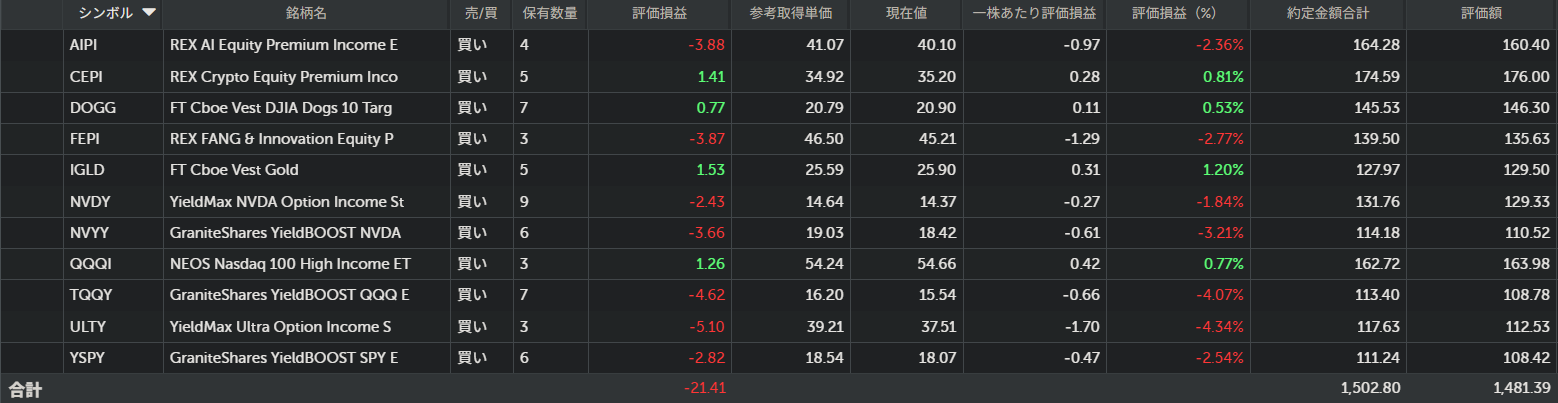1558x403 pixels.
Task: Click ULTY's -4.34% loss percentage
Action: (1220, 327)
